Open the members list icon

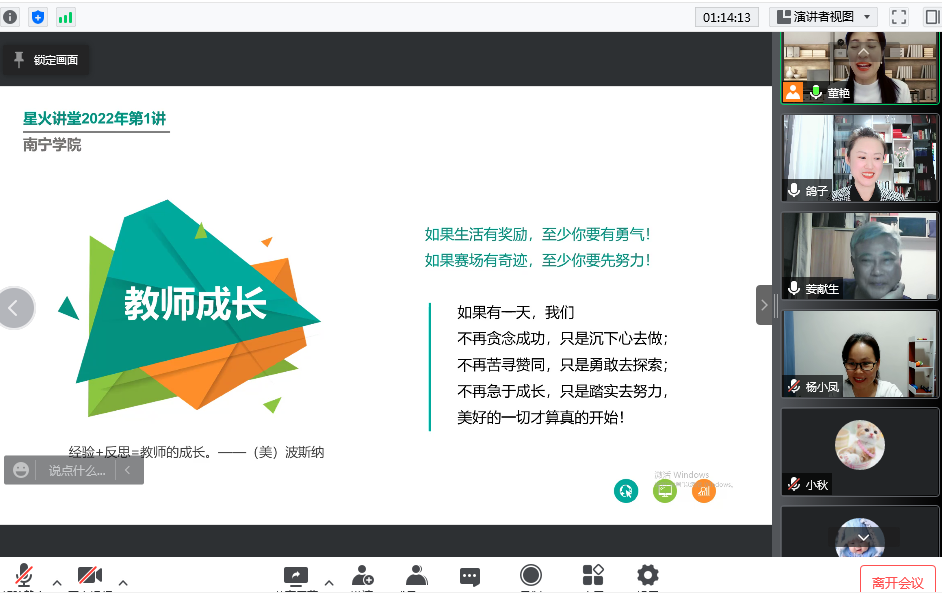pos(417,576)
